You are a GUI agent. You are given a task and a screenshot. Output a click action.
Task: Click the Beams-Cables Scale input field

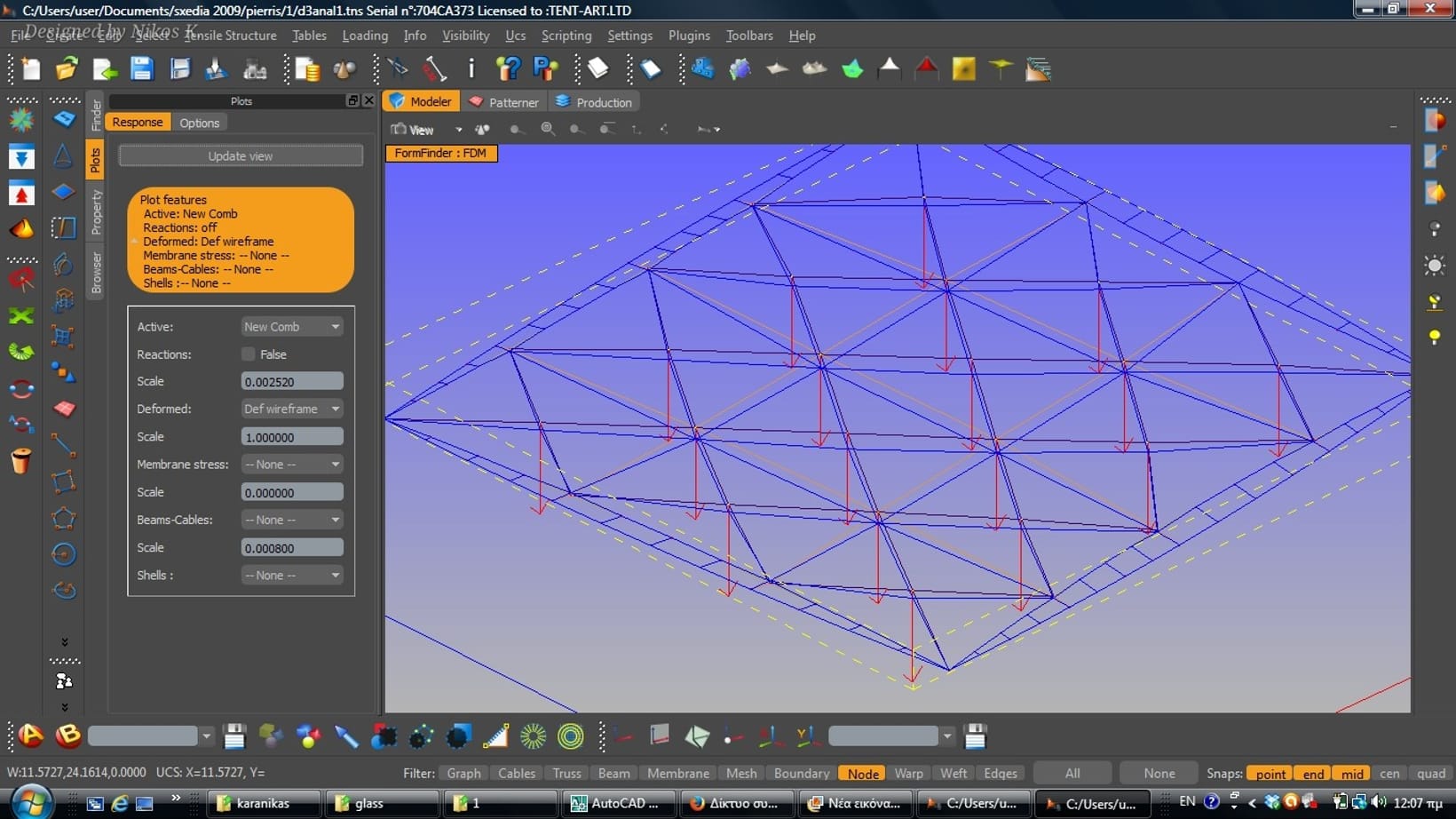point(291,548)
